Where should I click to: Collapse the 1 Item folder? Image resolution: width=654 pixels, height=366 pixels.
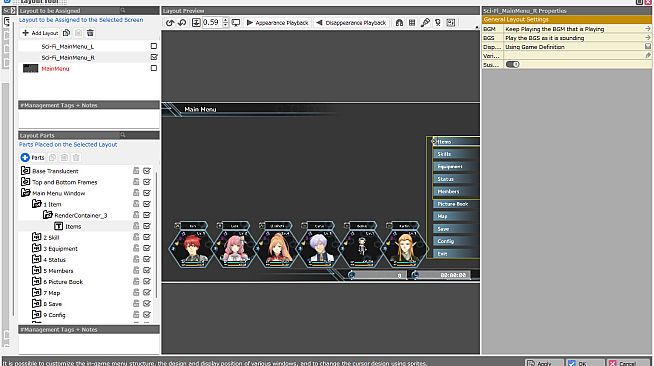tap(37, 204)
